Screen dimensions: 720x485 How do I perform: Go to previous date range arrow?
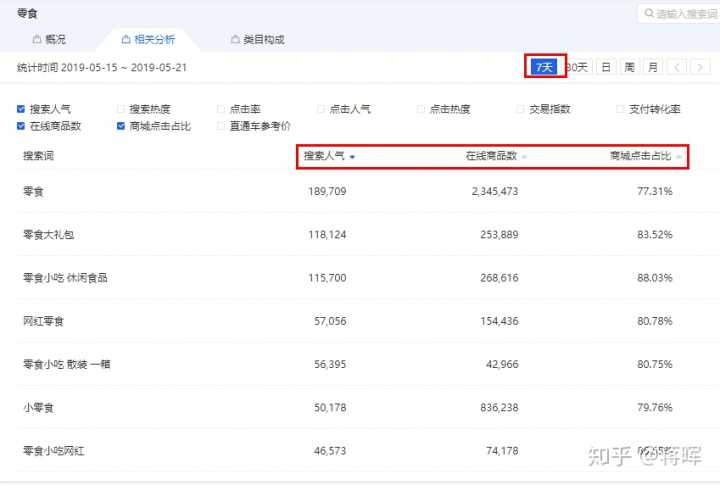tap(677, 67)
